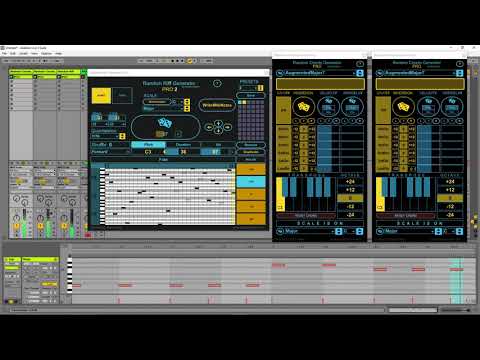
Task: Toggle first mixer track activator button
Action: pyautogui.click(x=16, y=226)
